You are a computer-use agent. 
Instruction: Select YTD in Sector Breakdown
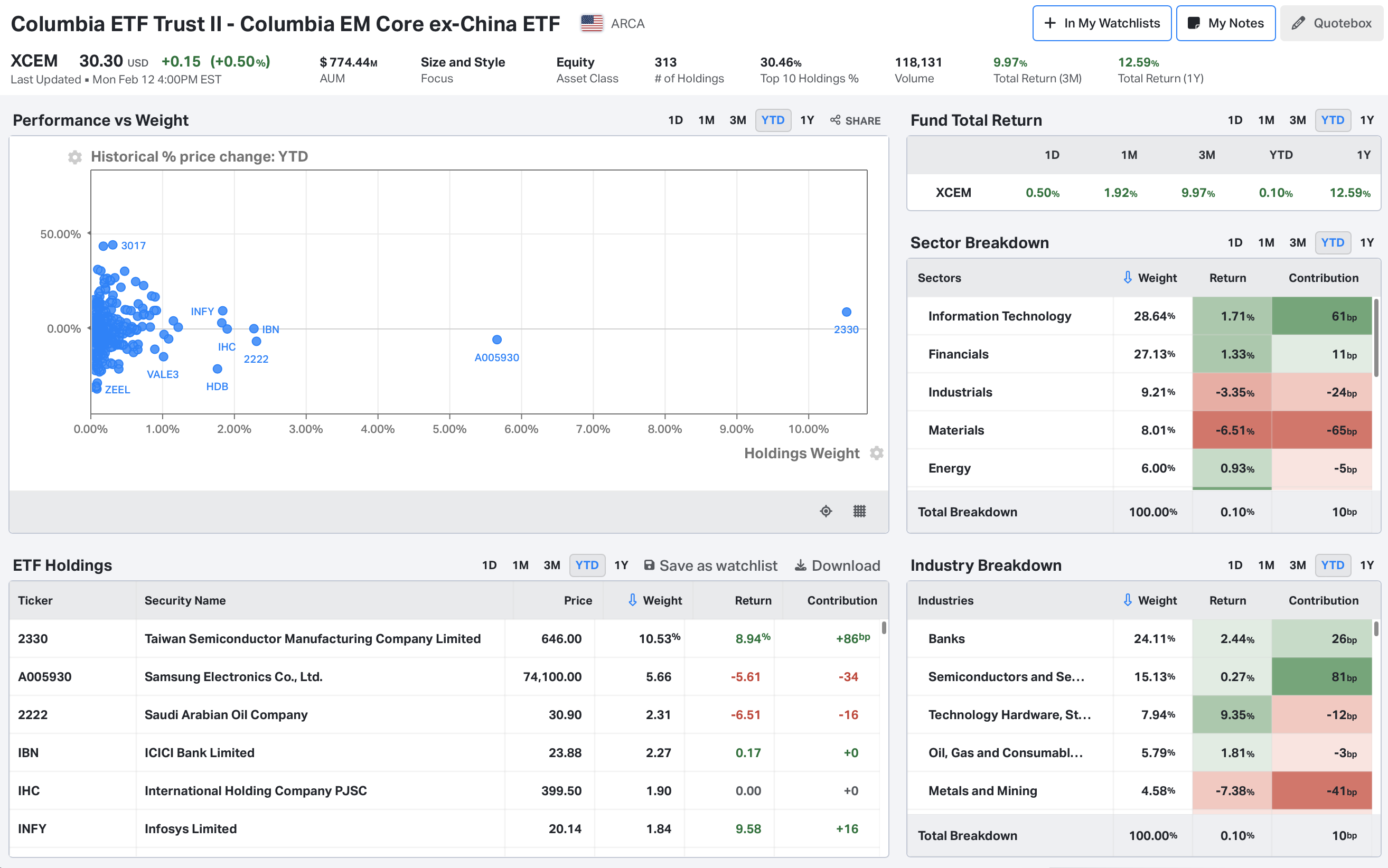[1333, 242]
